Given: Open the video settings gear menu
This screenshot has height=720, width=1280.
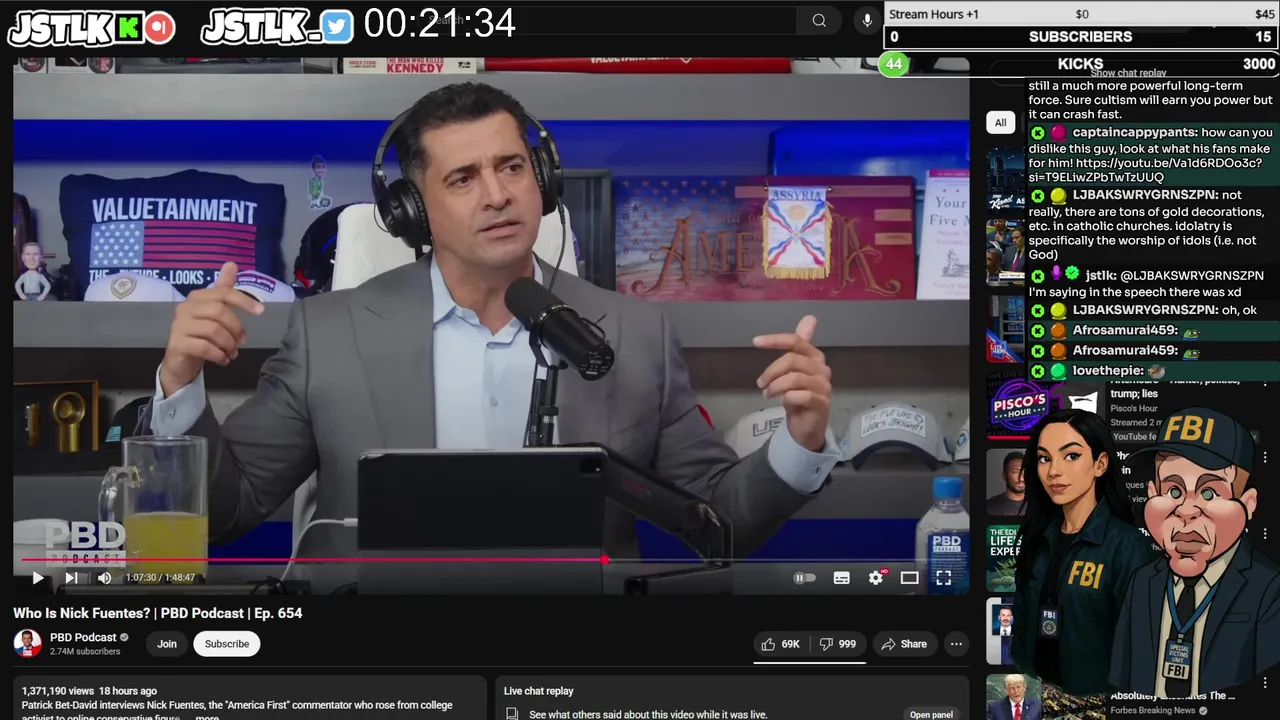Looking at the screenshot, I should (x=876, y=578).
